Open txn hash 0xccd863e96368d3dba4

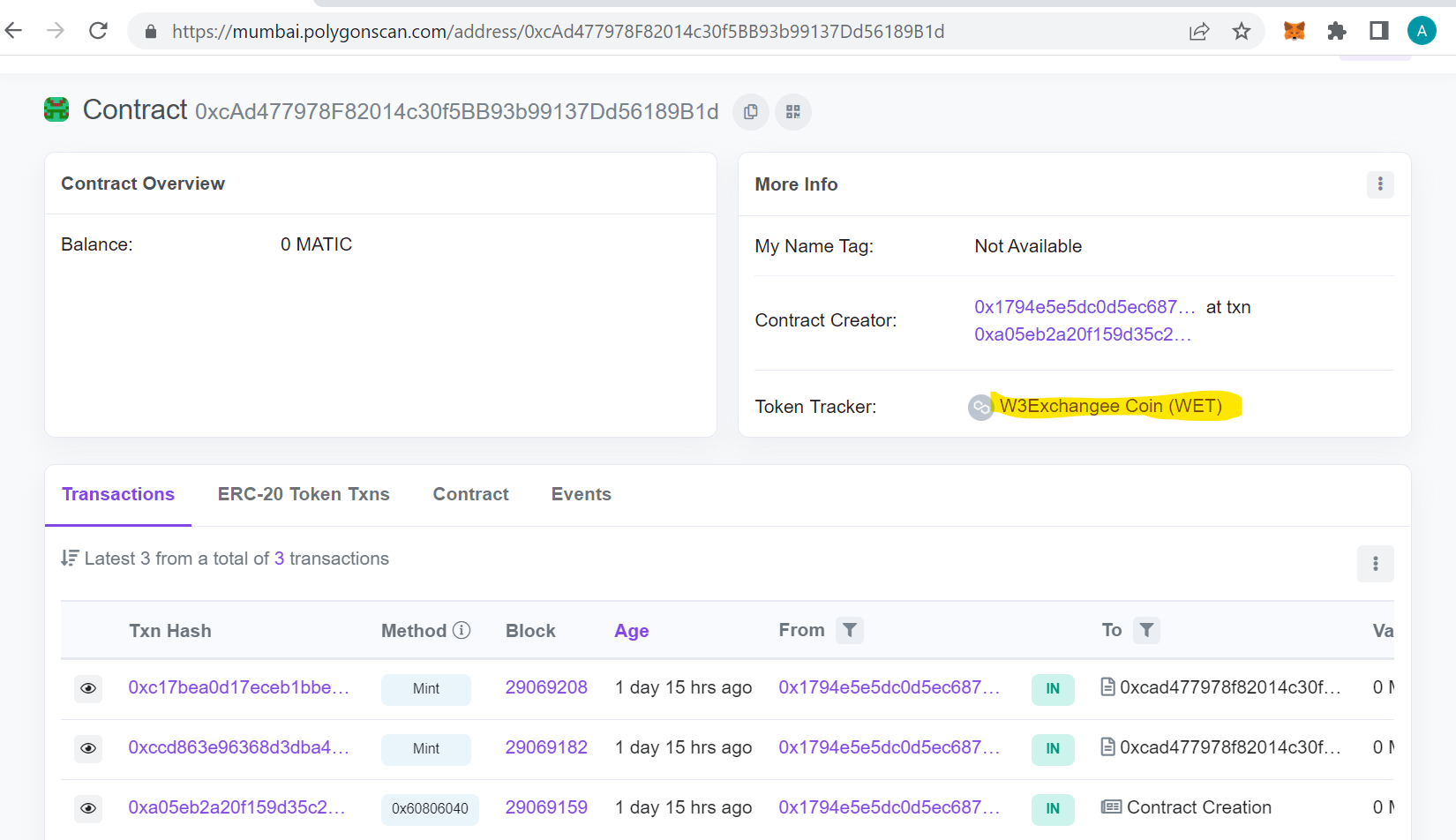coord(238,747)
